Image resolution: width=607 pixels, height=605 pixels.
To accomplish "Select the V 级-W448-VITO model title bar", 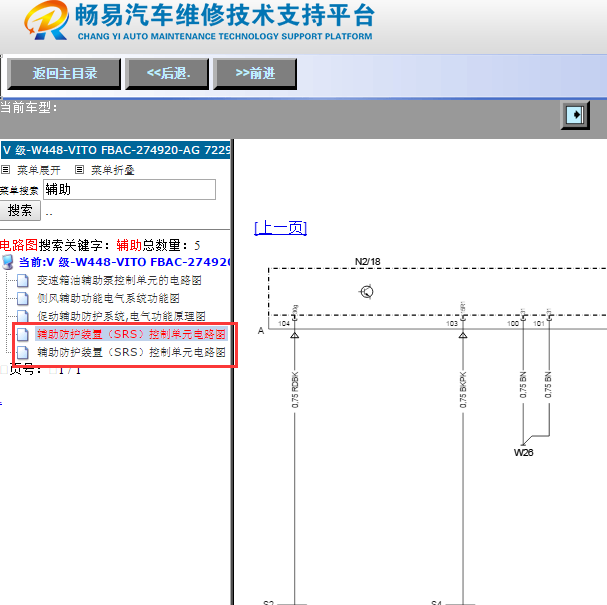I will (x=115, y=150).
